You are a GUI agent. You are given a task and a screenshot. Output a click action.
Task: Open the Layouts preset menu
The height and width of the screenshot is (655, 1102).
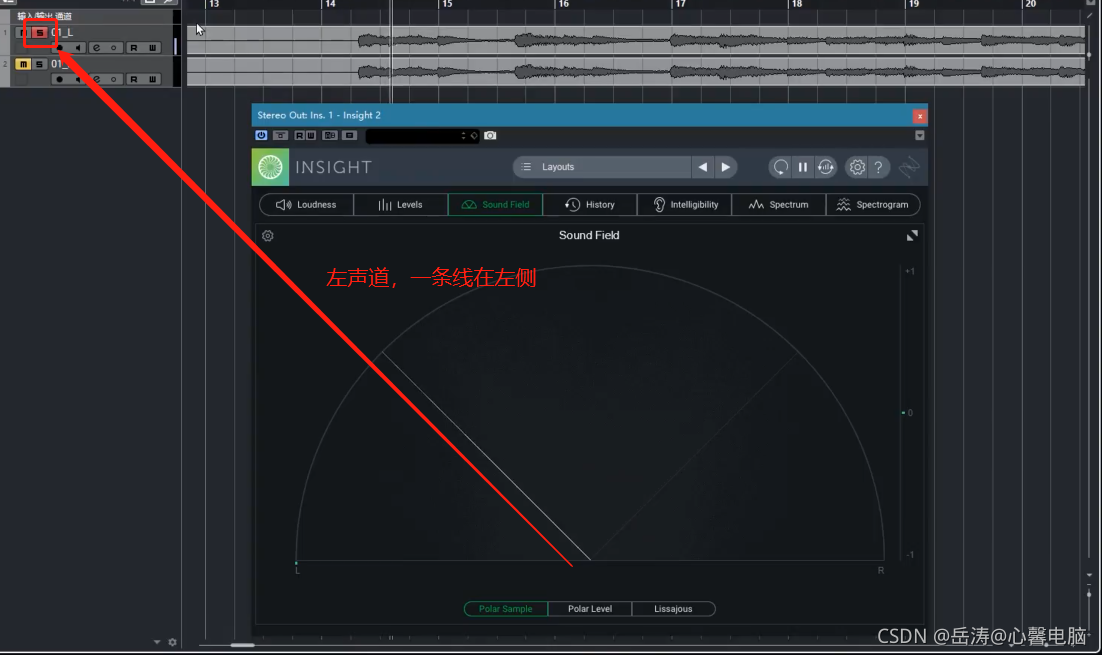click(x=602, y=167)
